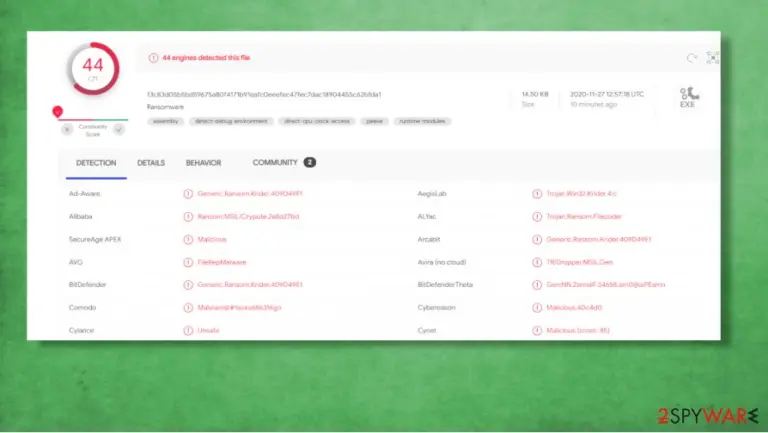Click the similar files graph icon
The height and width of the screenshot is (433, 768).
tap(713, 58)
